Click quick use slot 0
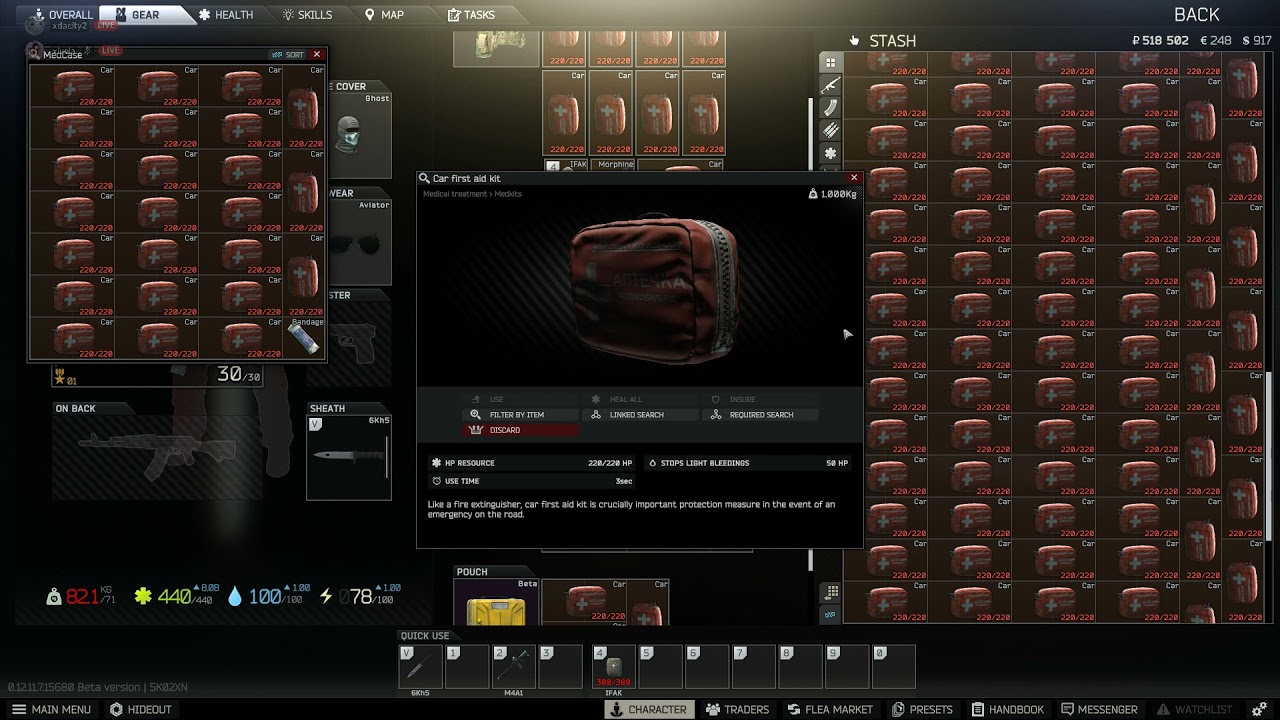The width and height of the screenshot is (1280, 720). pyautogui.click(x=893, y=667)
